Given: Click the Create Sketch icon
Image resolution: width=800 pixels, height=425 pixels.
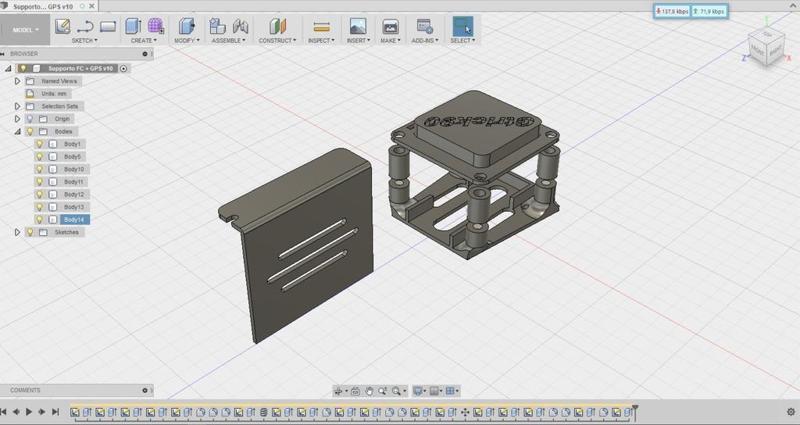Looking at the screenshot, I should tap(63, 26).
